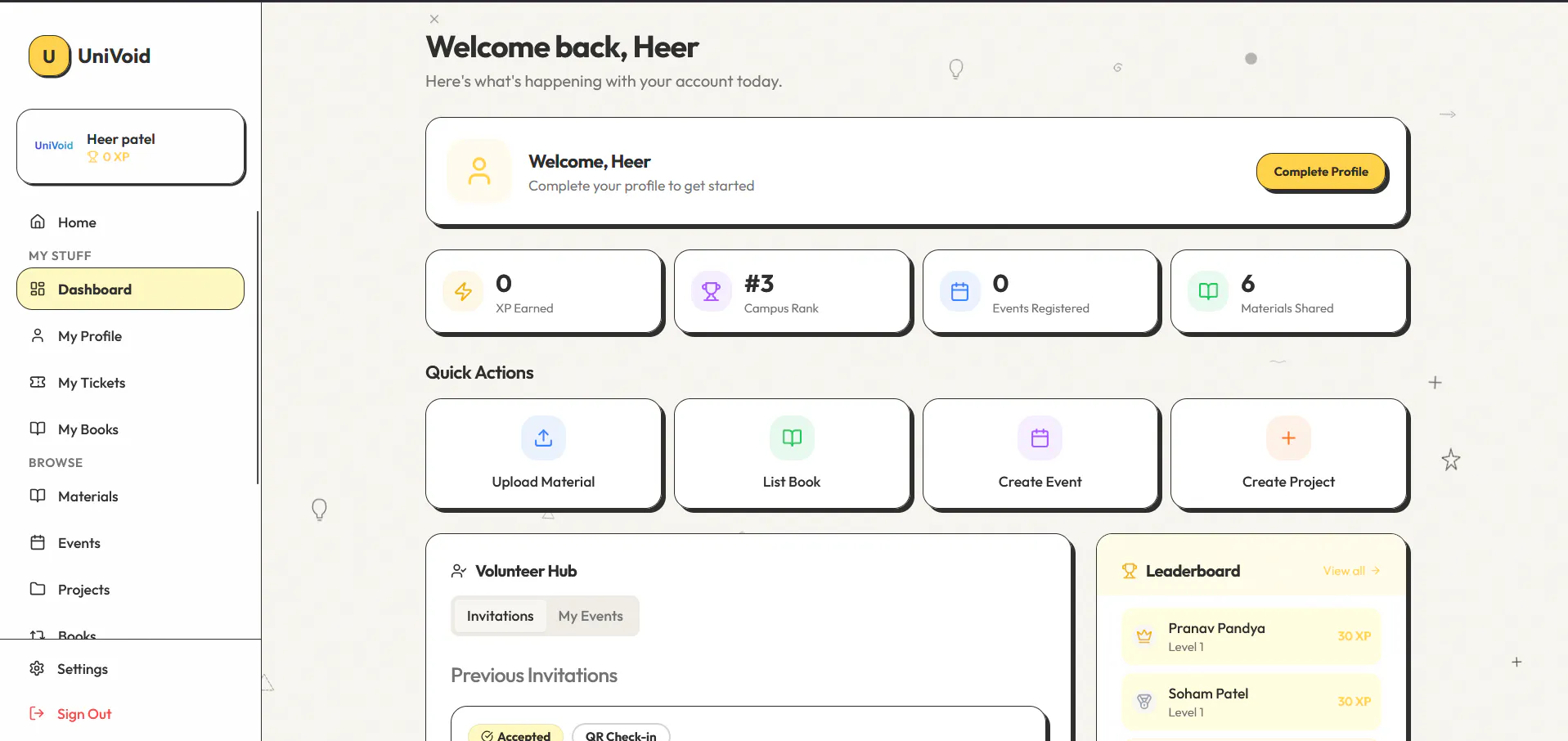Open the Home sidebar item

click(130, 222)
